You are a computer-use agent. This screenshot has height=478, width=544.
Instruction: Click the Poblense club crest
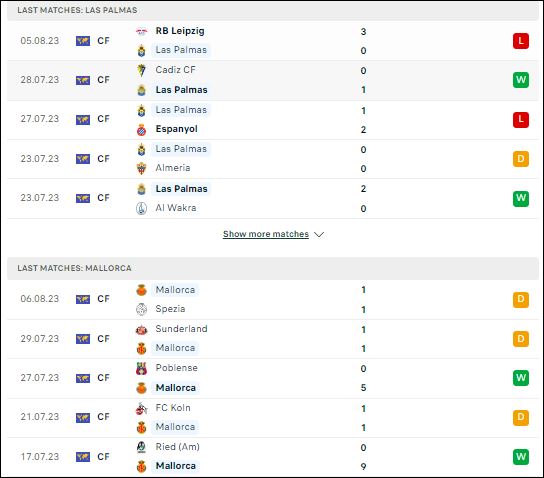tap(142, 368)
